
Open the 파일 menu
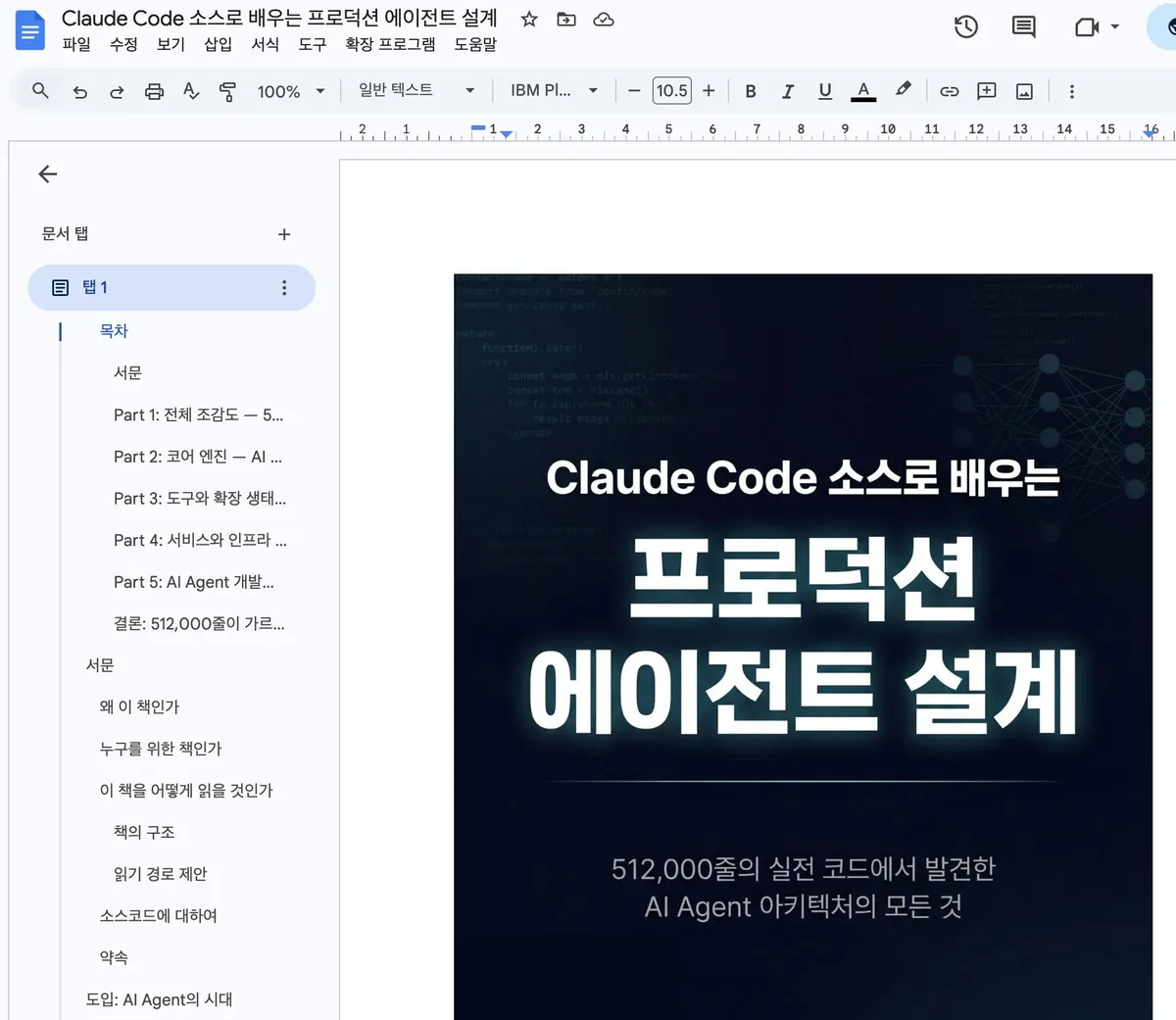pos(76,44)
